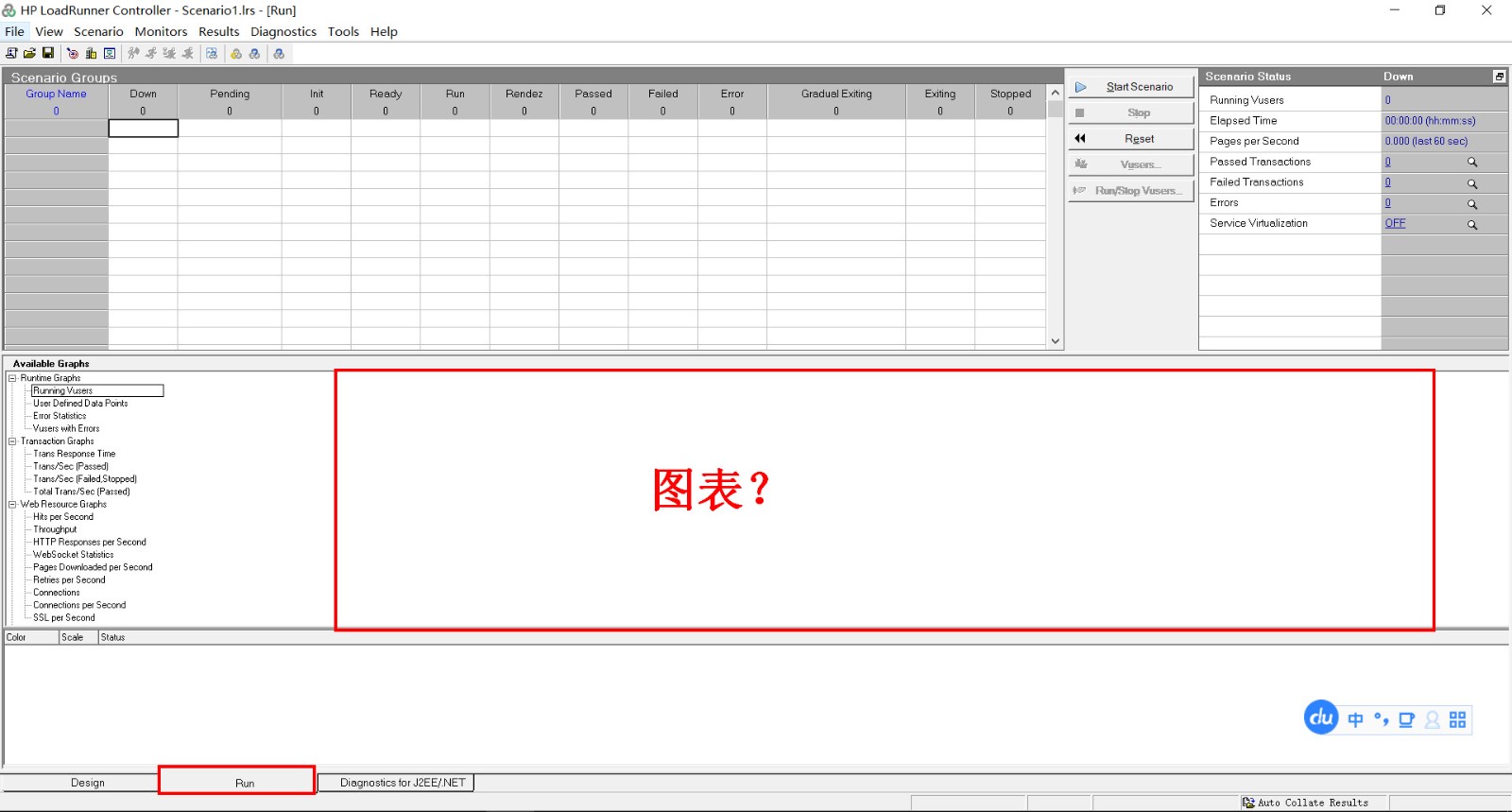This screenshot has height=812, width=1512.
Task: Click the Failed Transactions count link
Action: coord(1387,182)
